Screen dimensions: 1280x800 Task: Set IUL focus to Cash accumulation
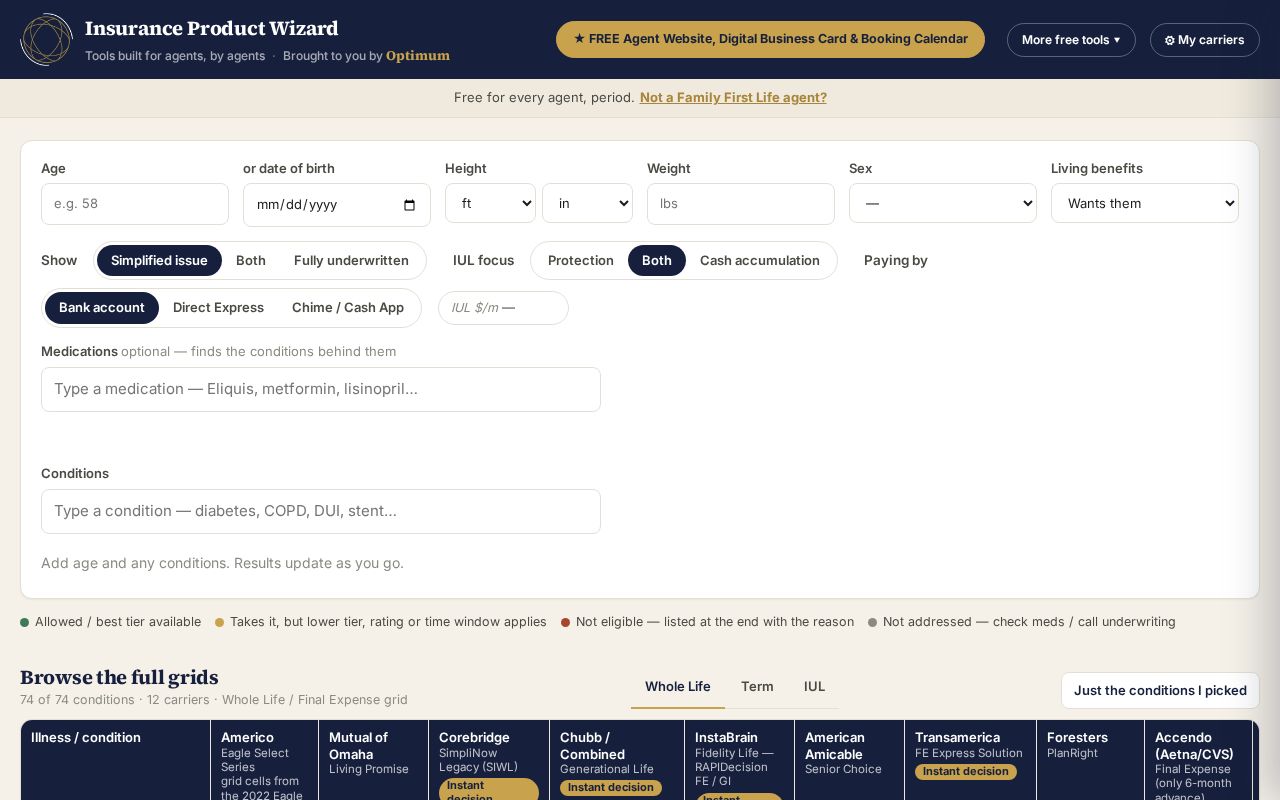point(760,260)
